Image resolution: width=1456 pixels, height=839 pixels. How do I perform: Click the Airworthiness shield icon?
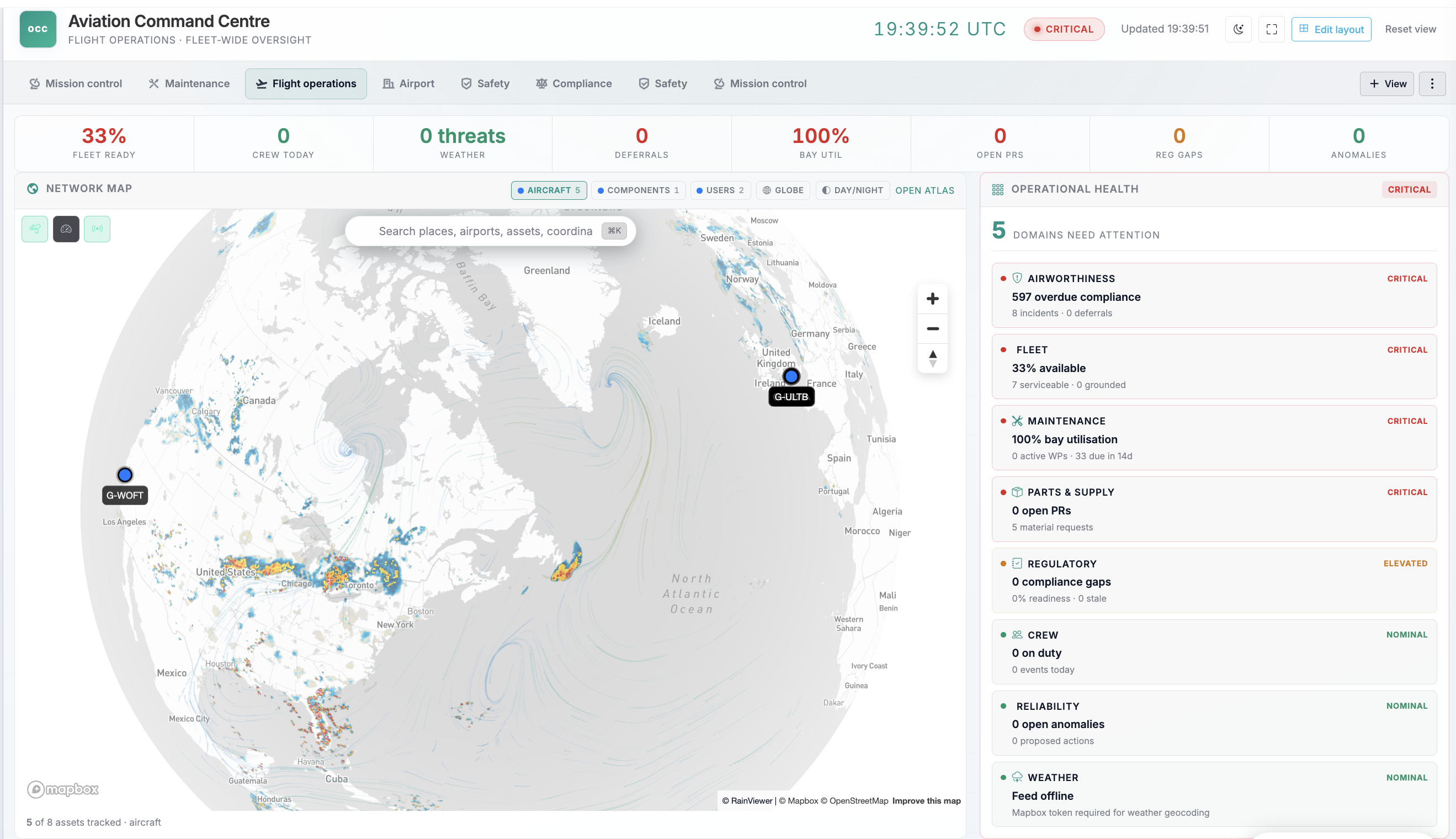(1017, 278)
